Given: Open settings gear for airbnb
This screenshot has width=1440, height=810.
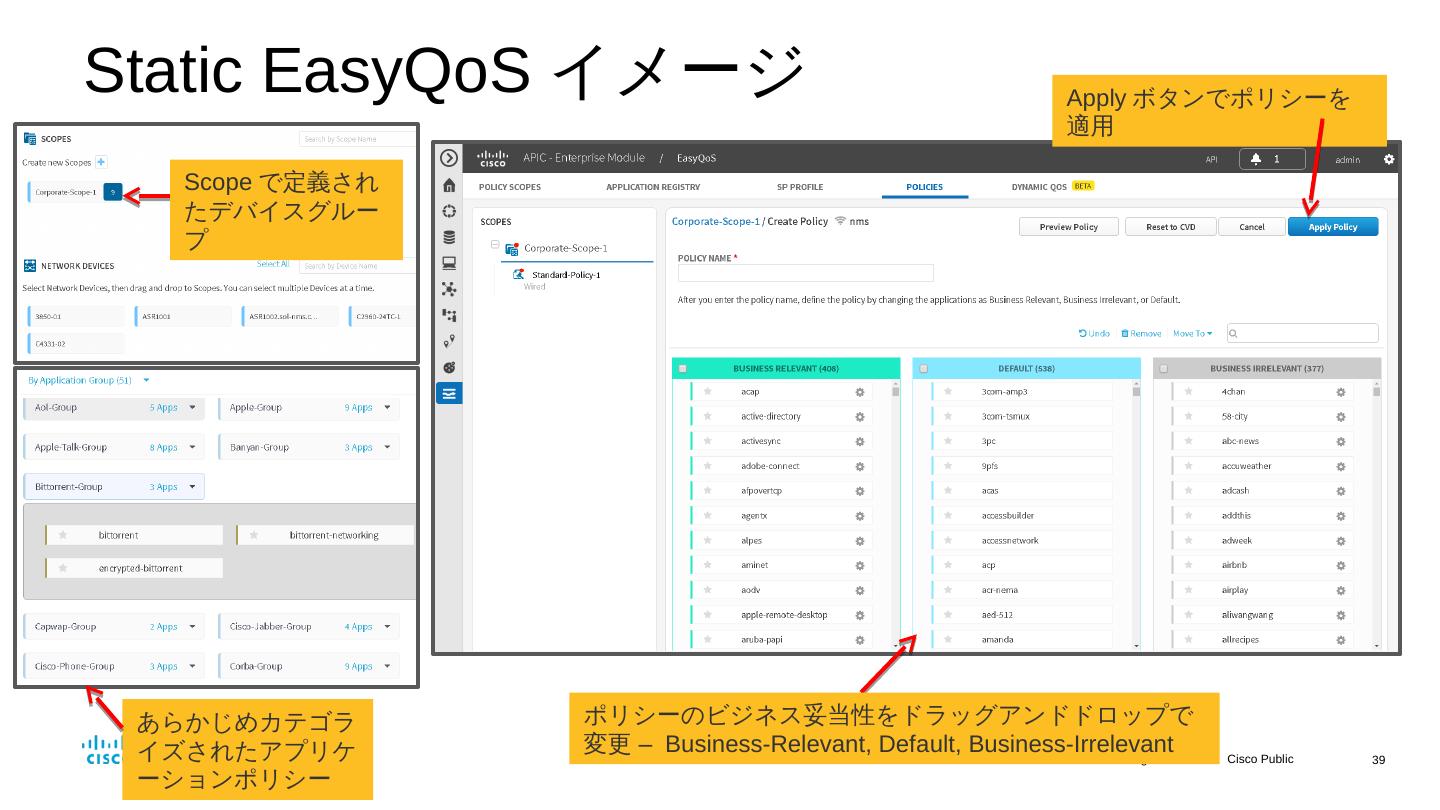Looking at the screenshot, I should 1340,565.
